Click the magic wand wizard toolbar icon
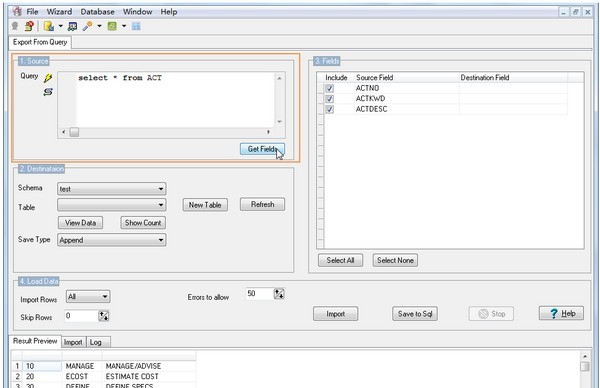The height and width of the screenshot is (388, 600). click(x=88, y=26)
